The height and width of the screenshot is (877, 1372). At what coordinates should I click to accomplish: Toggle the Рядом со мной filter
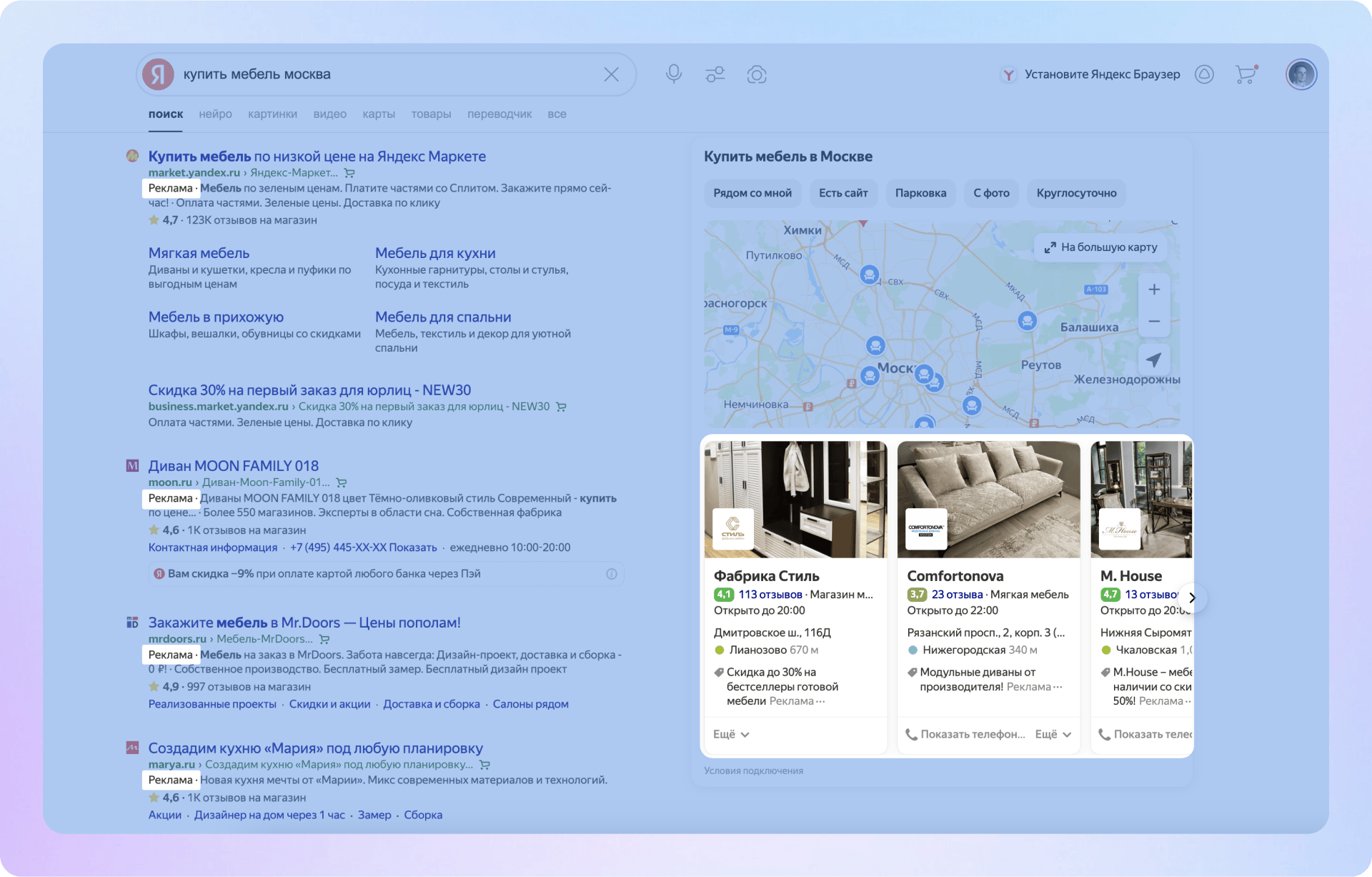click(x=752, y=193)
